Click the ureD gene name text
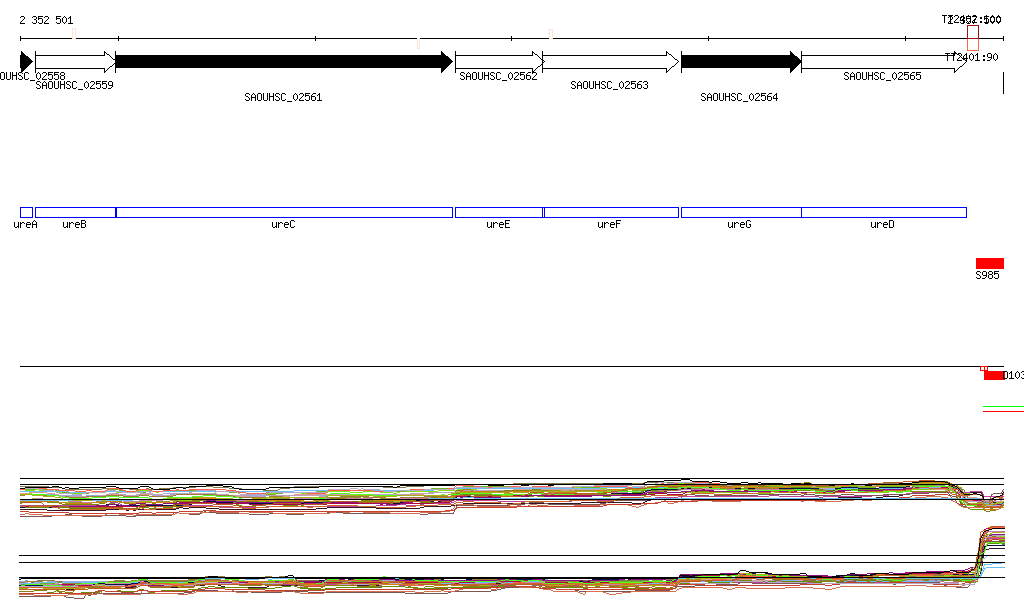The image size is (1024, 611). [x=882, y=225]
